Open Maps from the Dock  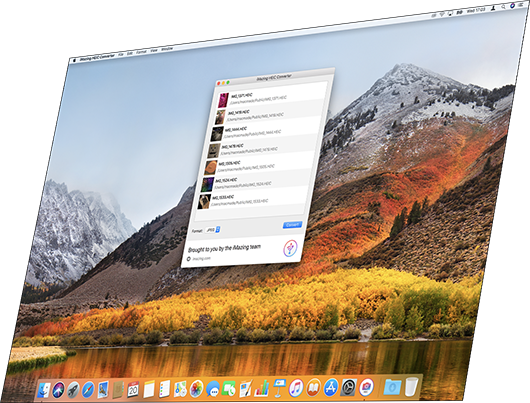click(x=180, y=389)
